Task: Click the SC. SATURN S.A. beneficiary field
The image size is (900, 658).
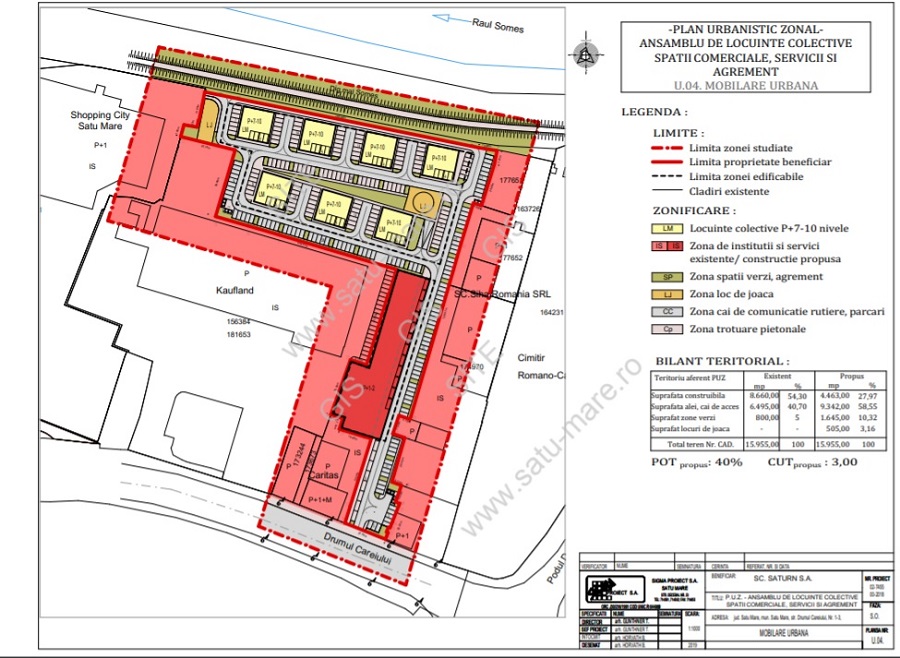Action: 787,579
